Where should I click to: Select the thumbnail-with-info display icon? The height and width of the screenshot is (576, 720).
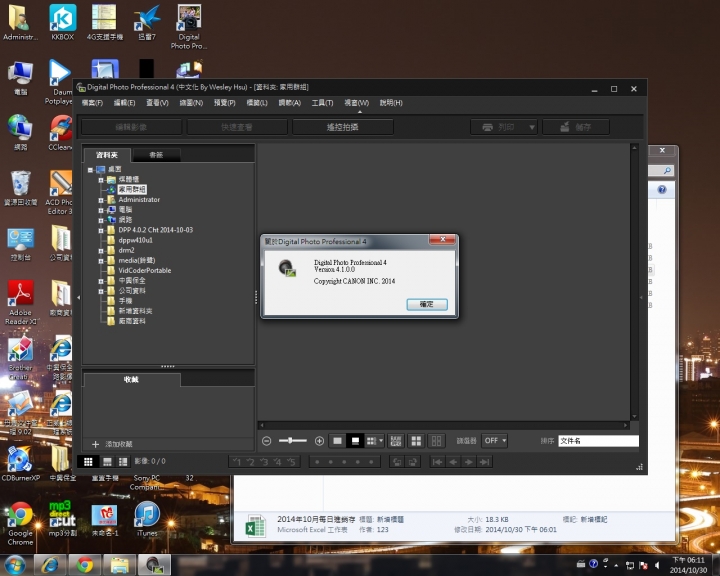[355, 441]
